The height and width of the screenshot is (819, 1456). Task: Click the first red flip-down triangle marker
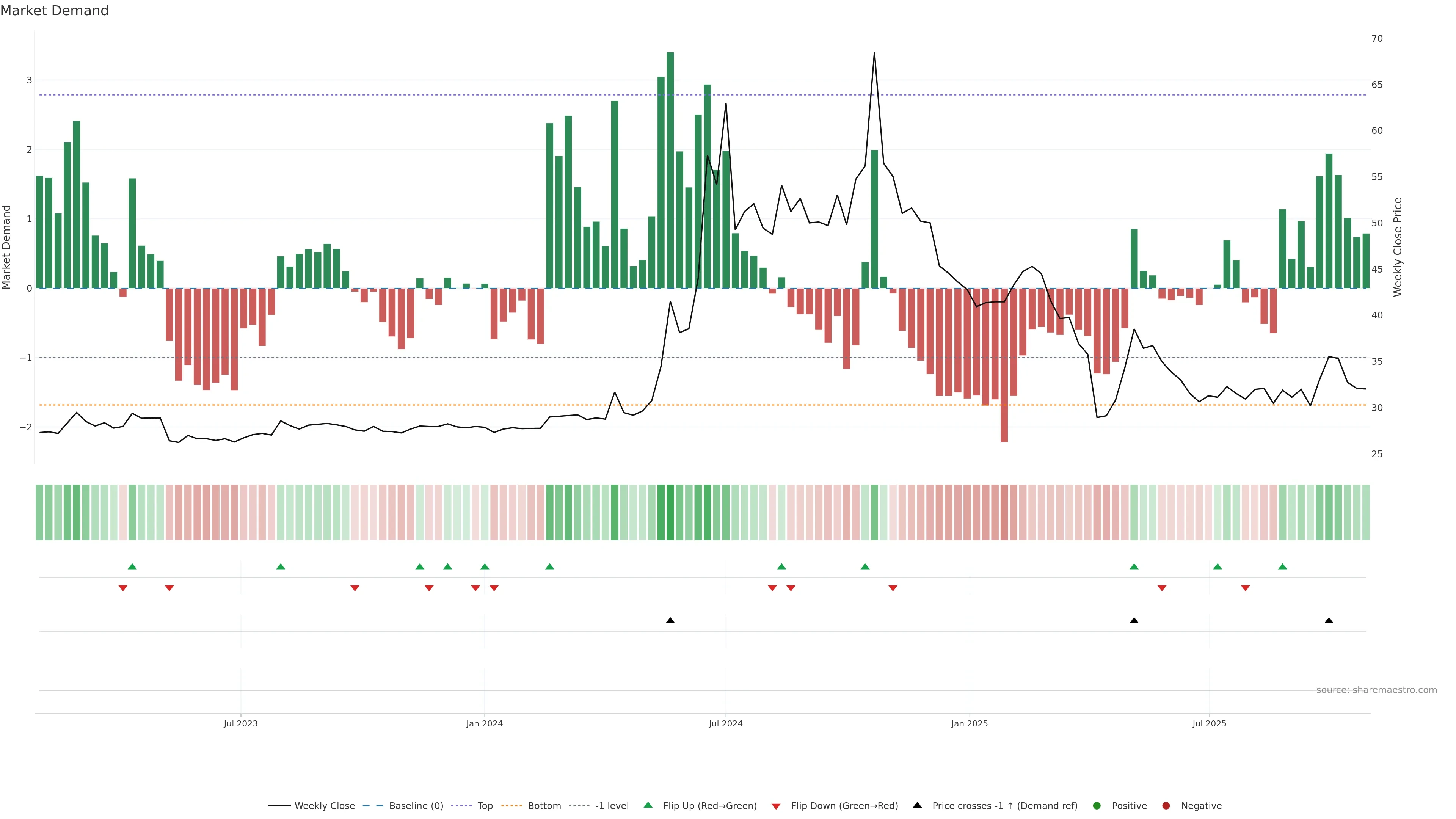(x=122, y=588)
